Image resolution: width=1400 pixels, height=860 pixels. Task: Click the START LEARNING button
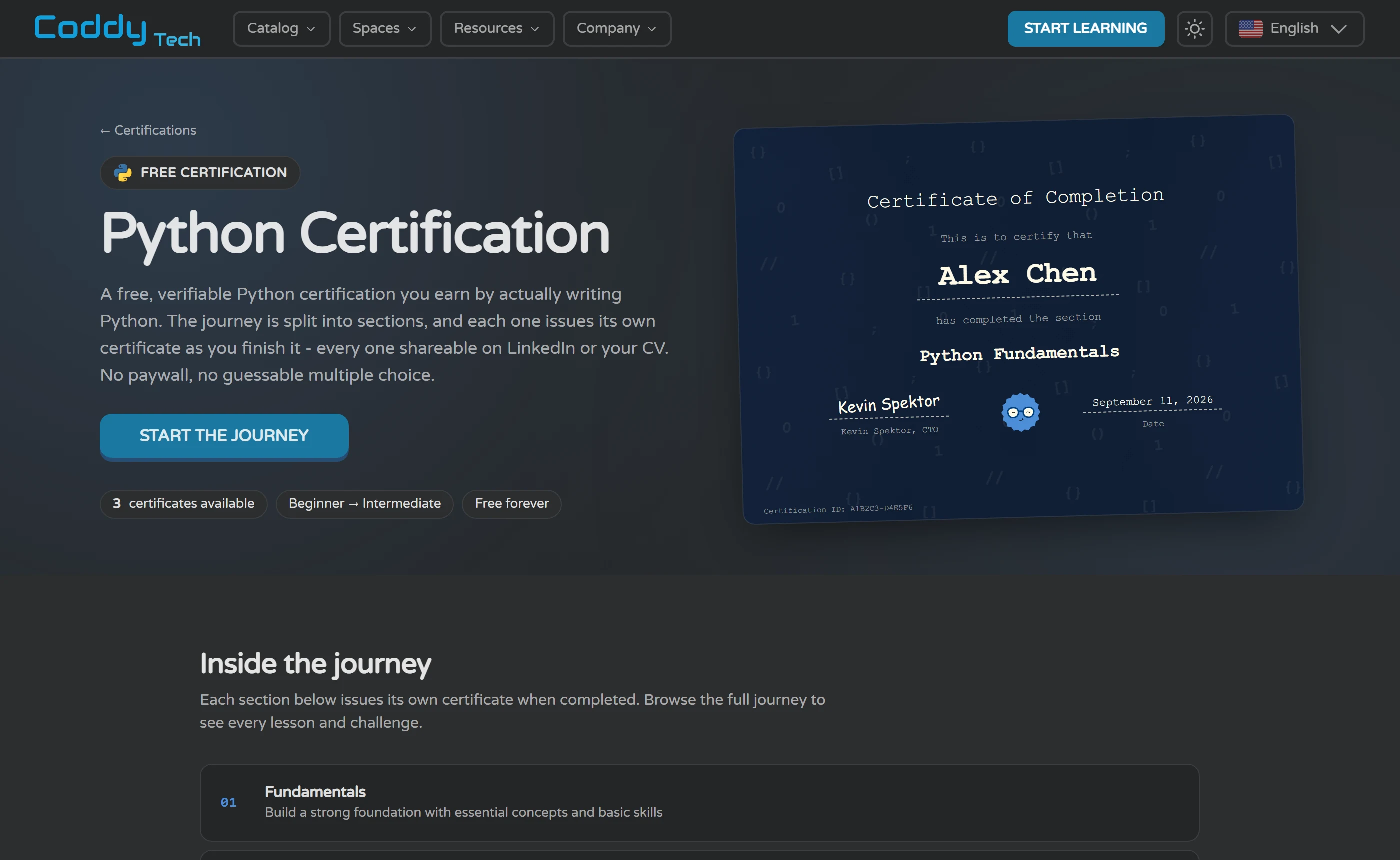coord(1085,28)
